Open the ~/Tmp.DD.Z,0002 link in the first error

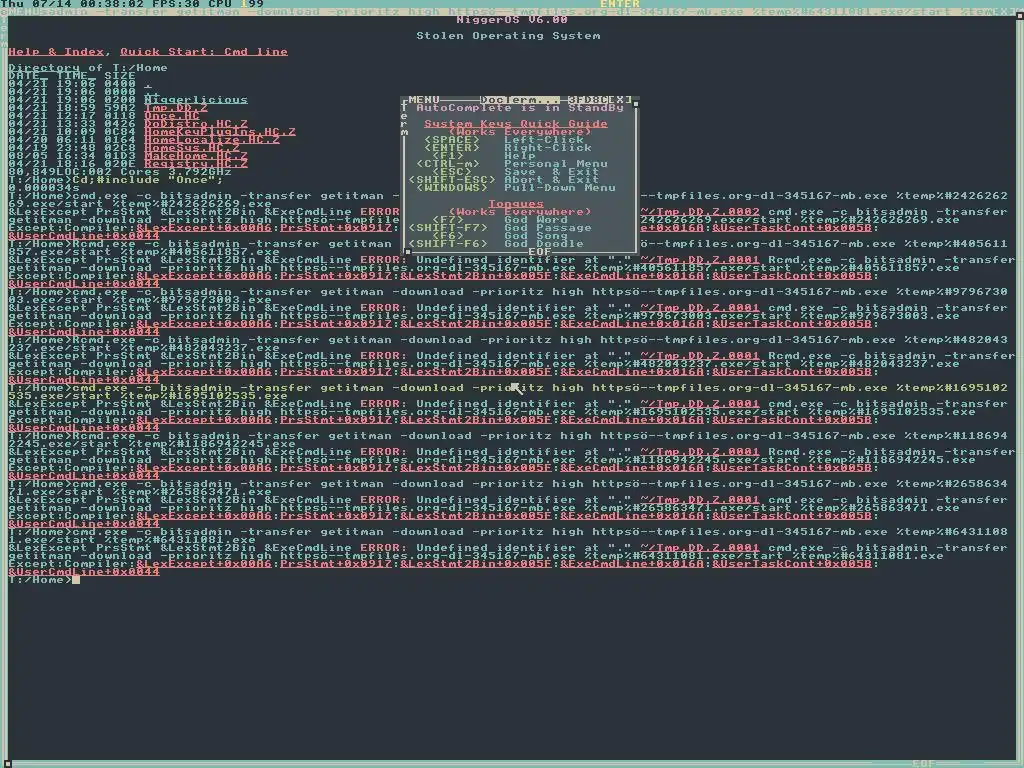click(700, 212)
